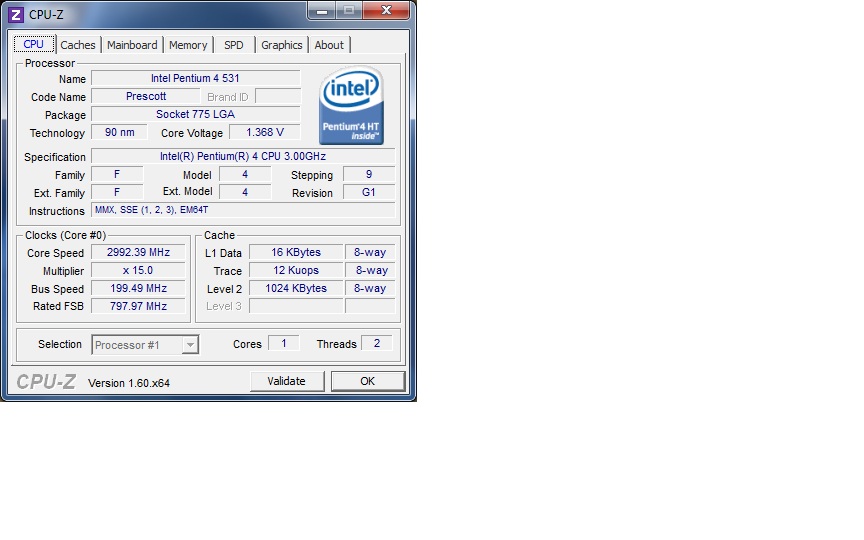Click the Specification field text
This screenshot has height=540, width=864.
pos(243,156)
